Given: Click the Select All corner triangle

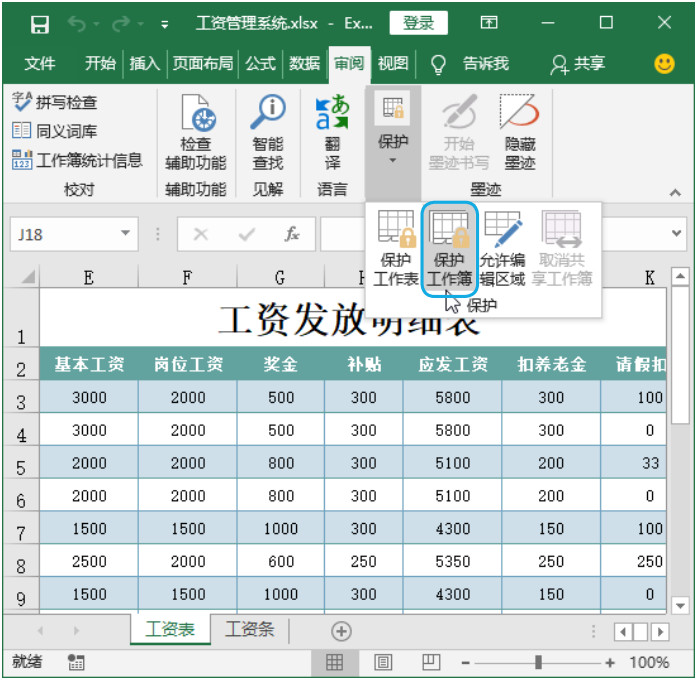Looking at the screenshot, I should [28, 277].
